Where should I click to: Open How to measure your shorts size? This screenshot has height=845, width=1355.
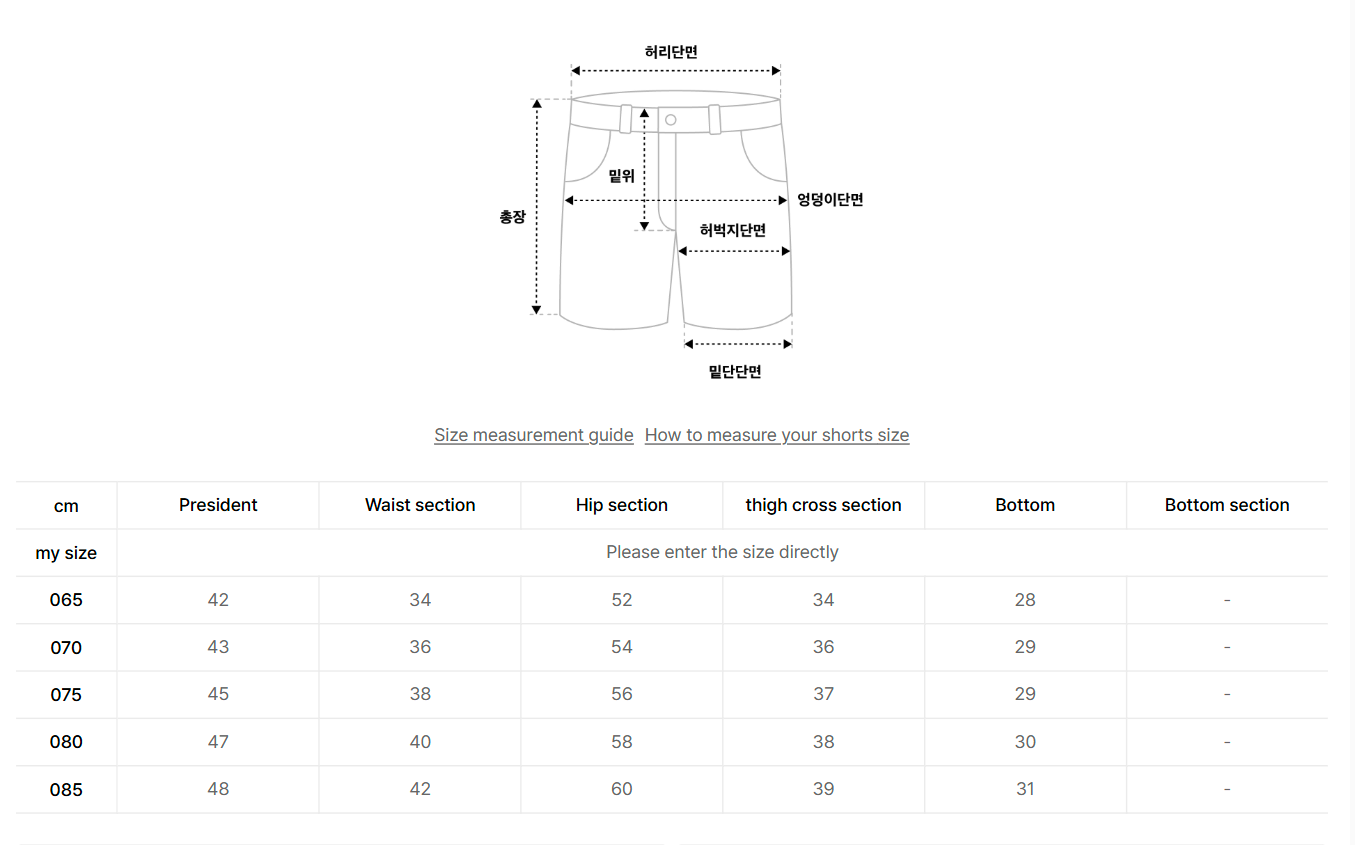tap(777, 435)
